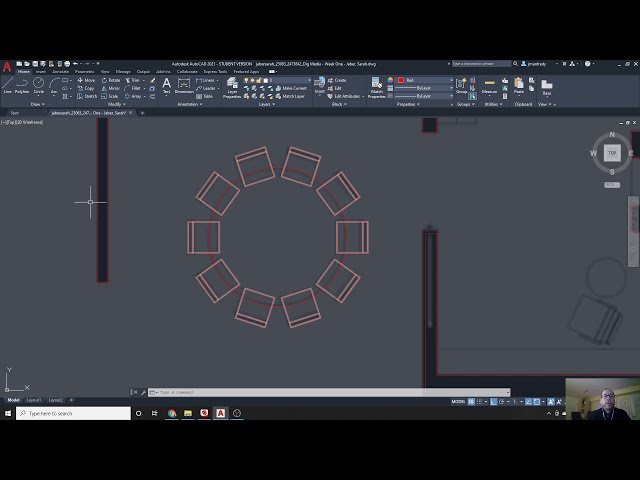Use the Scale command
The height and width of the screenshot is (480, 640).
109,96
